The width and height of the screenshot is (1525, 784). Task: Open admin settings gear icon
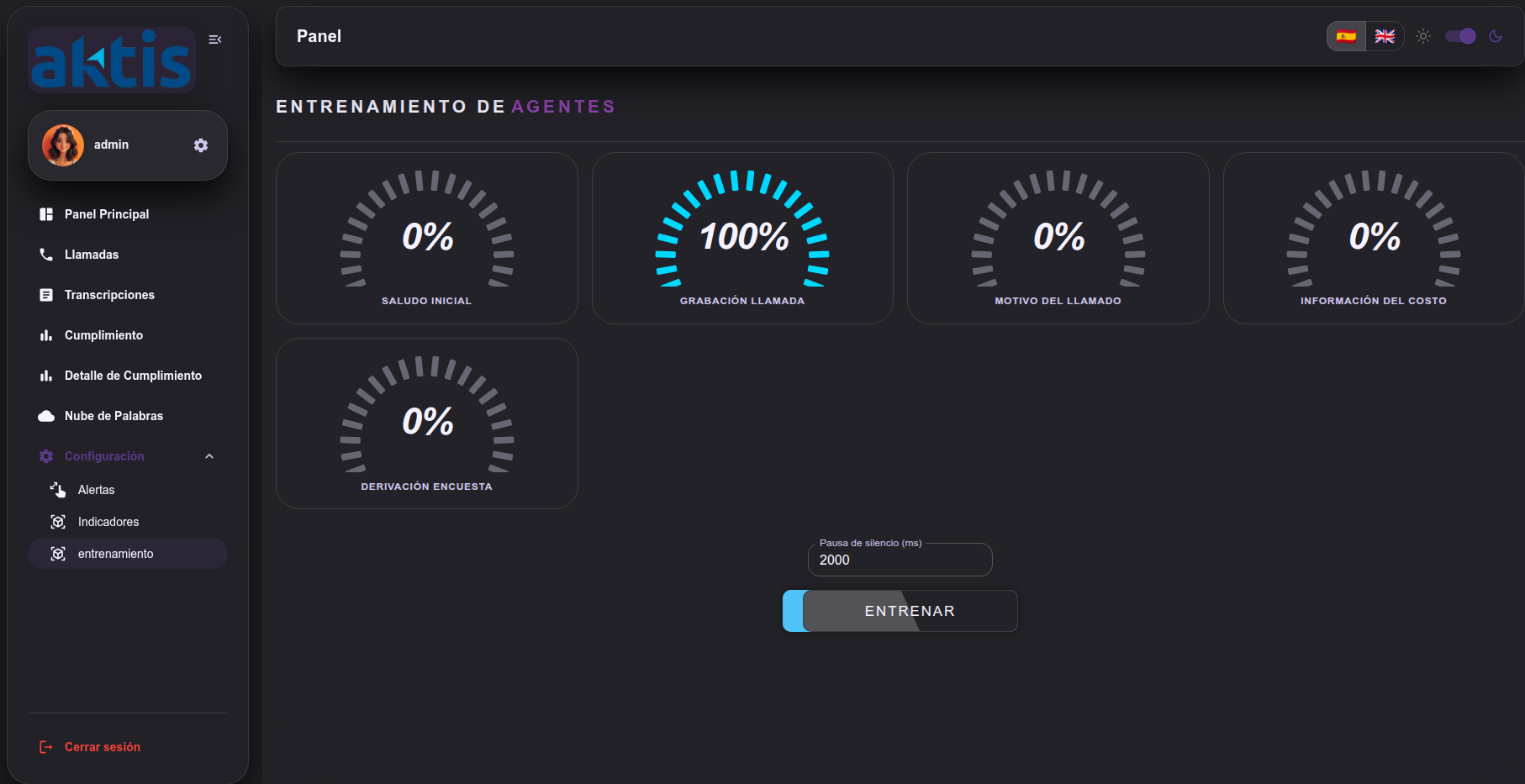pos(201,145)
